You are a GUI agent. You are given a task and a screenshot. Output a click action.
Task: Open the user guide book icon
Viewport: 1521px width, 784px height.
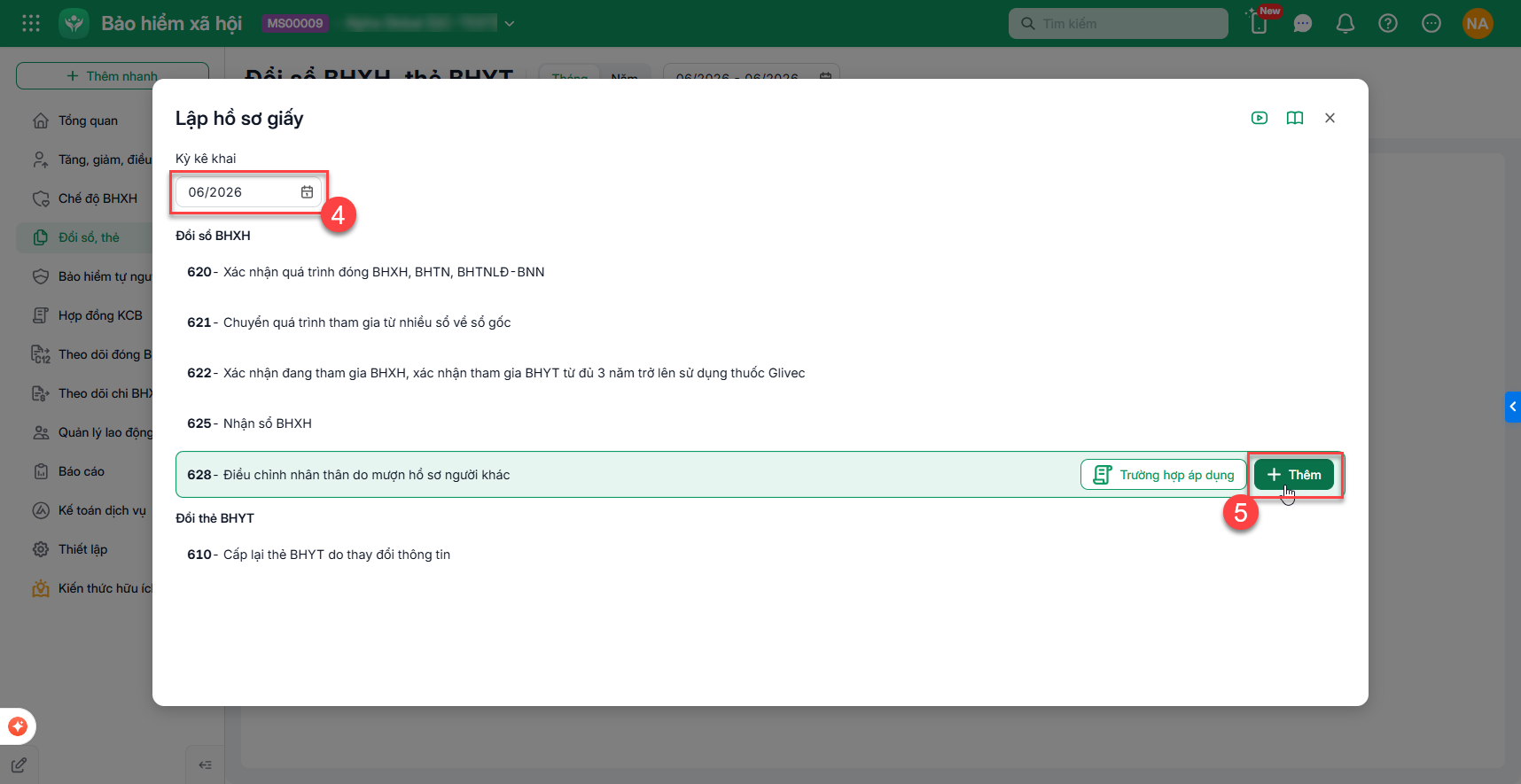(1295, 118)
